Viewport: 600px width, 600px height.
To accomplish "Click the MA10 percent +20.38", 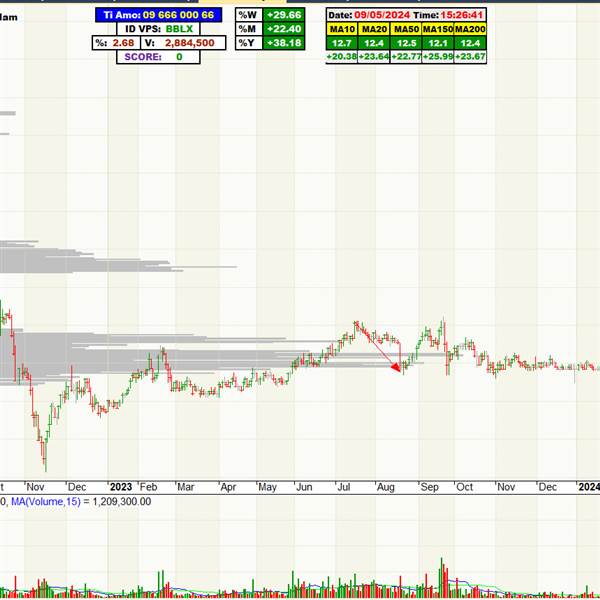I will [342, 57].
